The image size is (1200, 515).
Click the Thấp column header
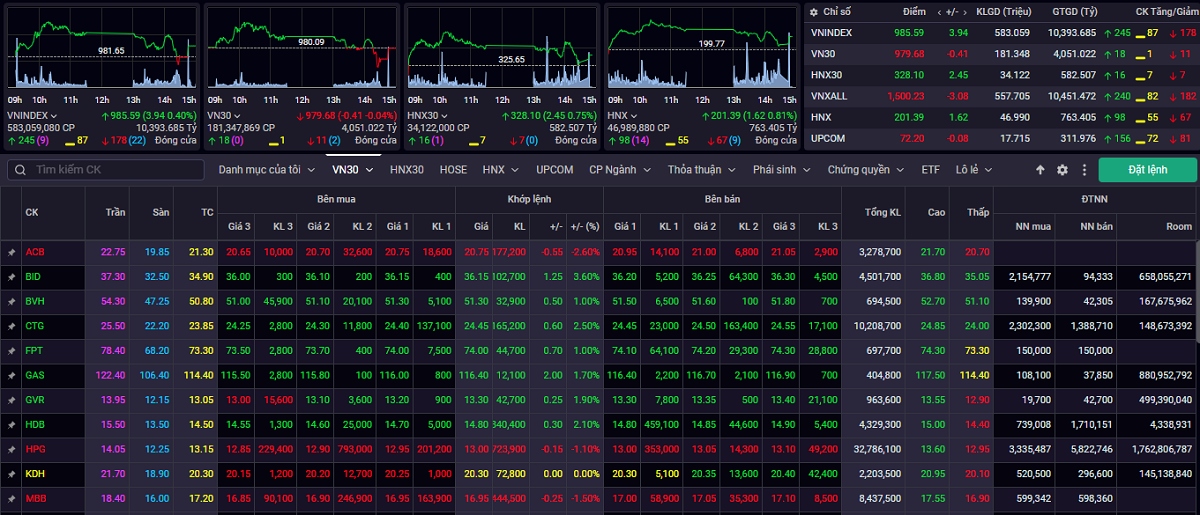(978, 213)
